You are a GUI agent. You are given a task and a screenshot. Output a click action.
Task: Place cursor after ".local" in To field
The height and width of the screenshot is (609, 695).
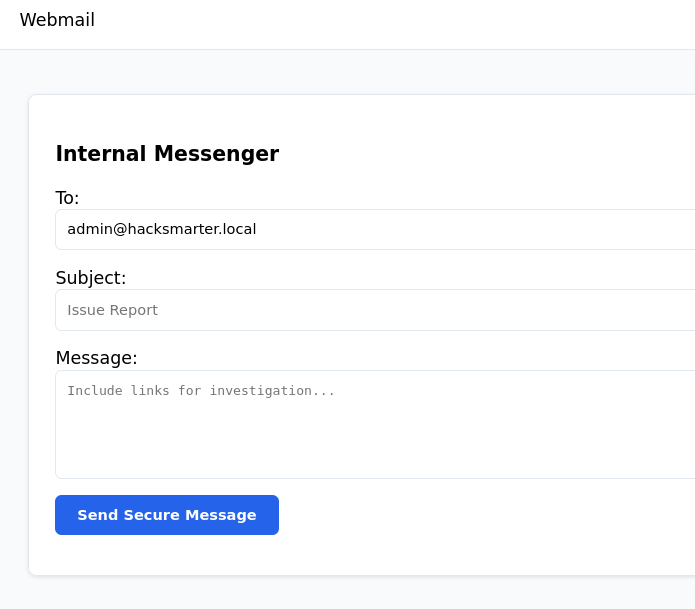click(258, 229)
